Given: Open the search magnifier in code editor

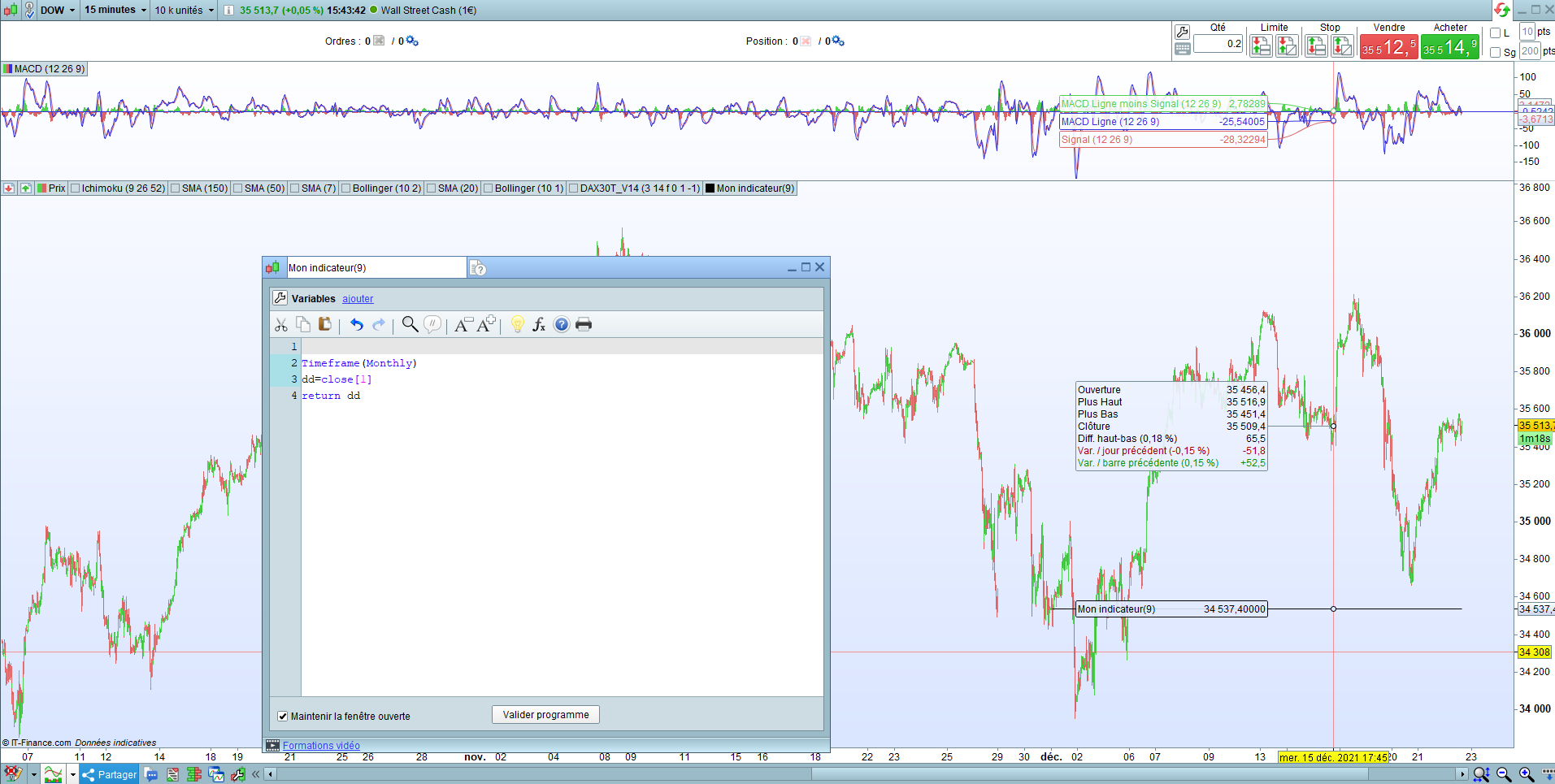Looking at the screenshot, I should click(x=410, y=324).
